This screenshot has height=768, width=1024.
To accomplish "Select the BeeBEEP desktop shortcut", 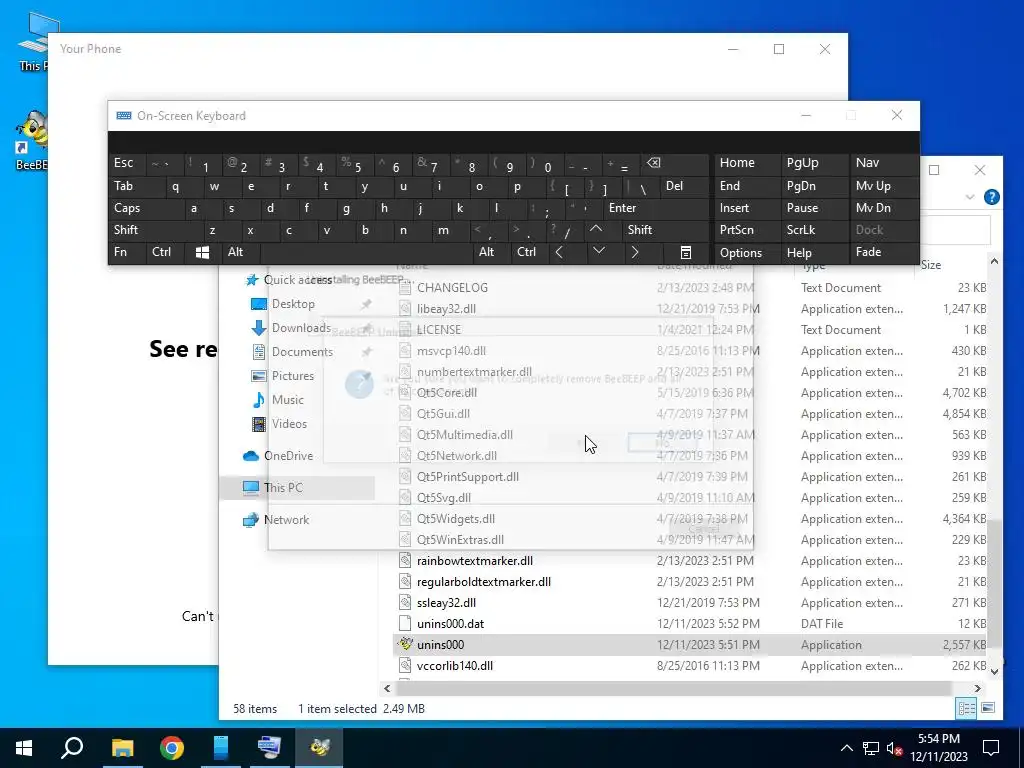I will [31, 140].
